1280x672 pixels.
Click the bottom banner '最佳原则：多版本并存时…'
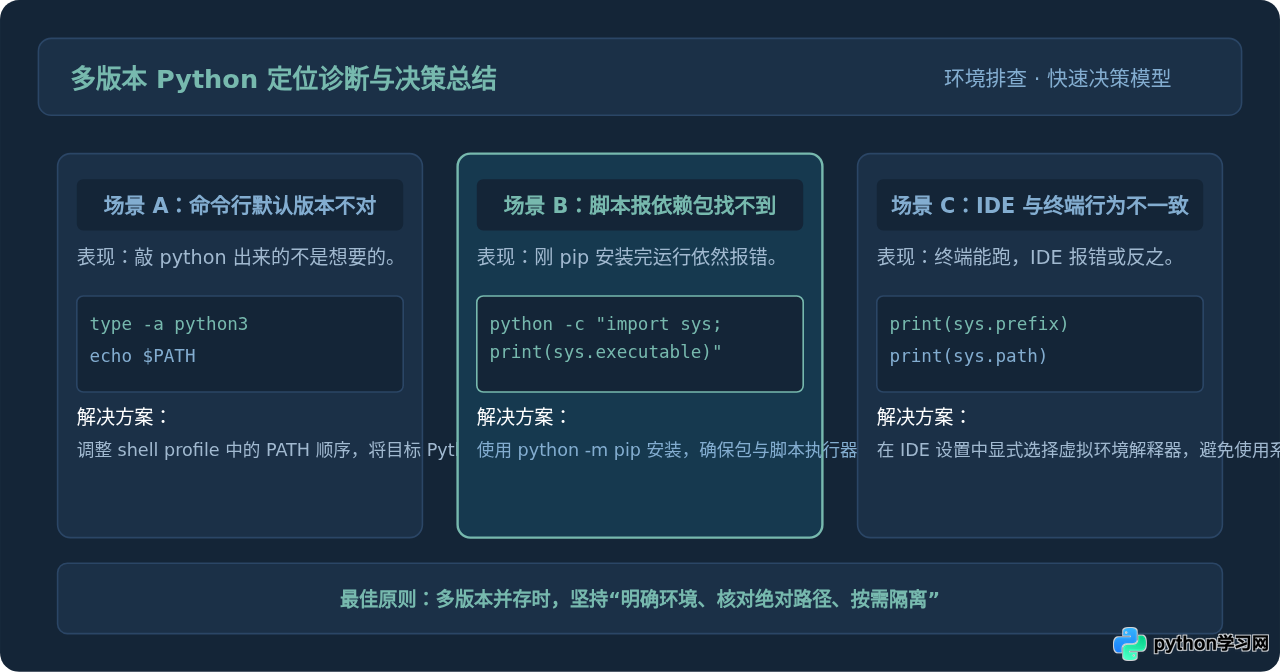pyautogui.click(x=640, y=599)
